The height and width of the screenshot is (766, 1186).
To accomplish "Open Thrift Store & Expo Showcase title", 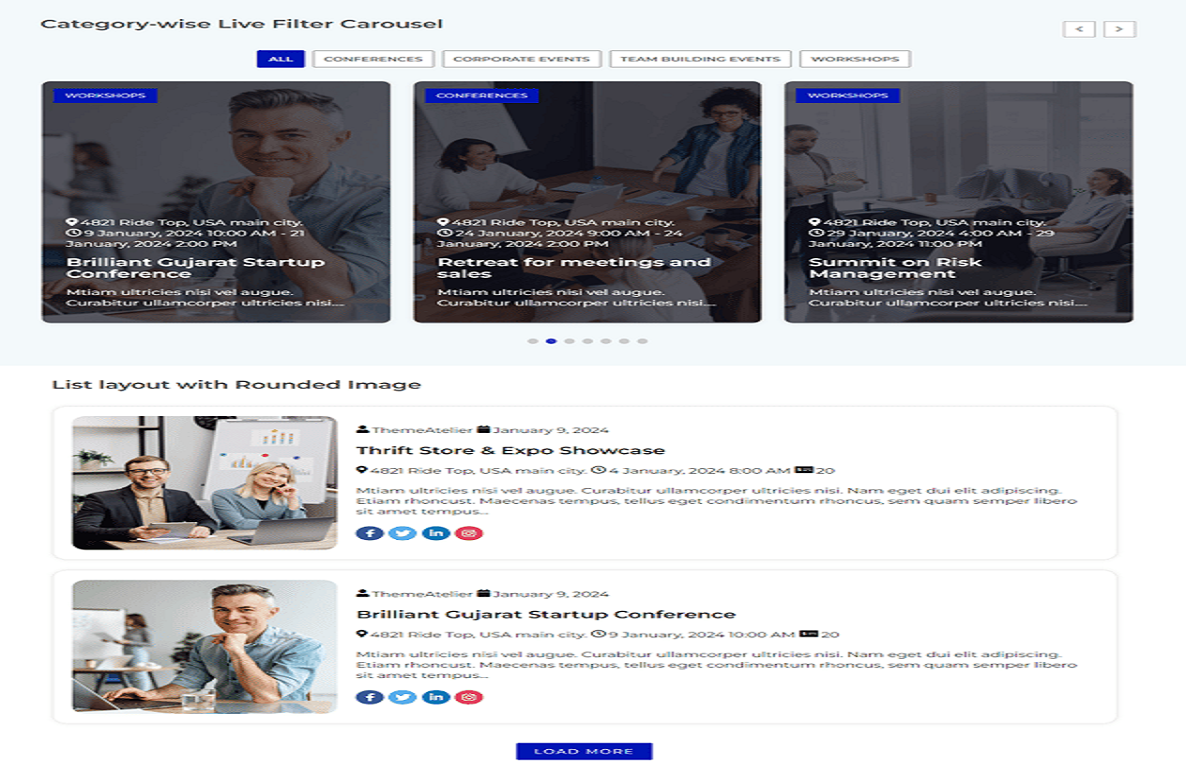I will tap(510, 450).
